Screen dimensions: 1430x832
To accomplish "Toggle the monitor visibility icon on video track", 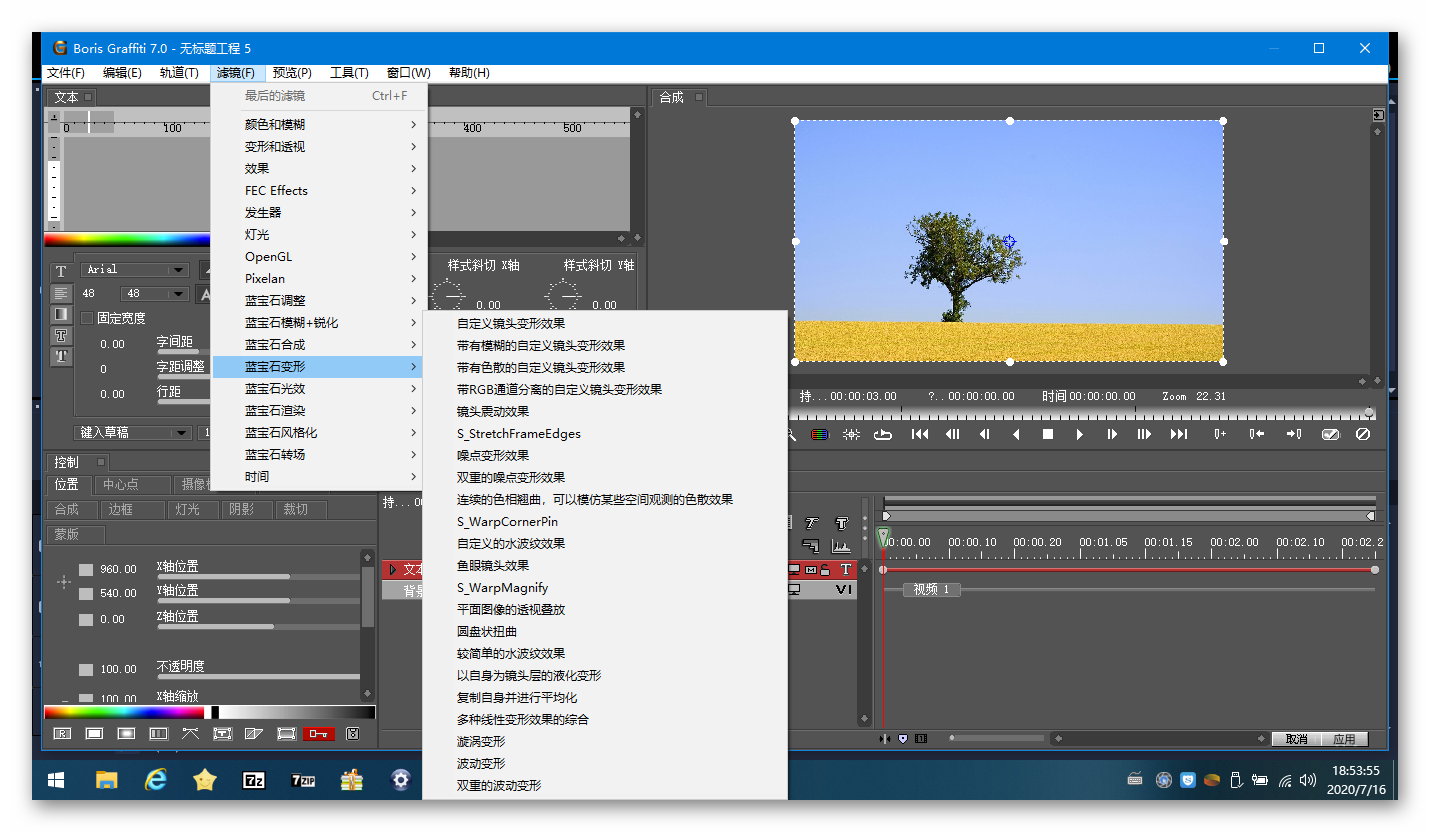I will (795, 590).
